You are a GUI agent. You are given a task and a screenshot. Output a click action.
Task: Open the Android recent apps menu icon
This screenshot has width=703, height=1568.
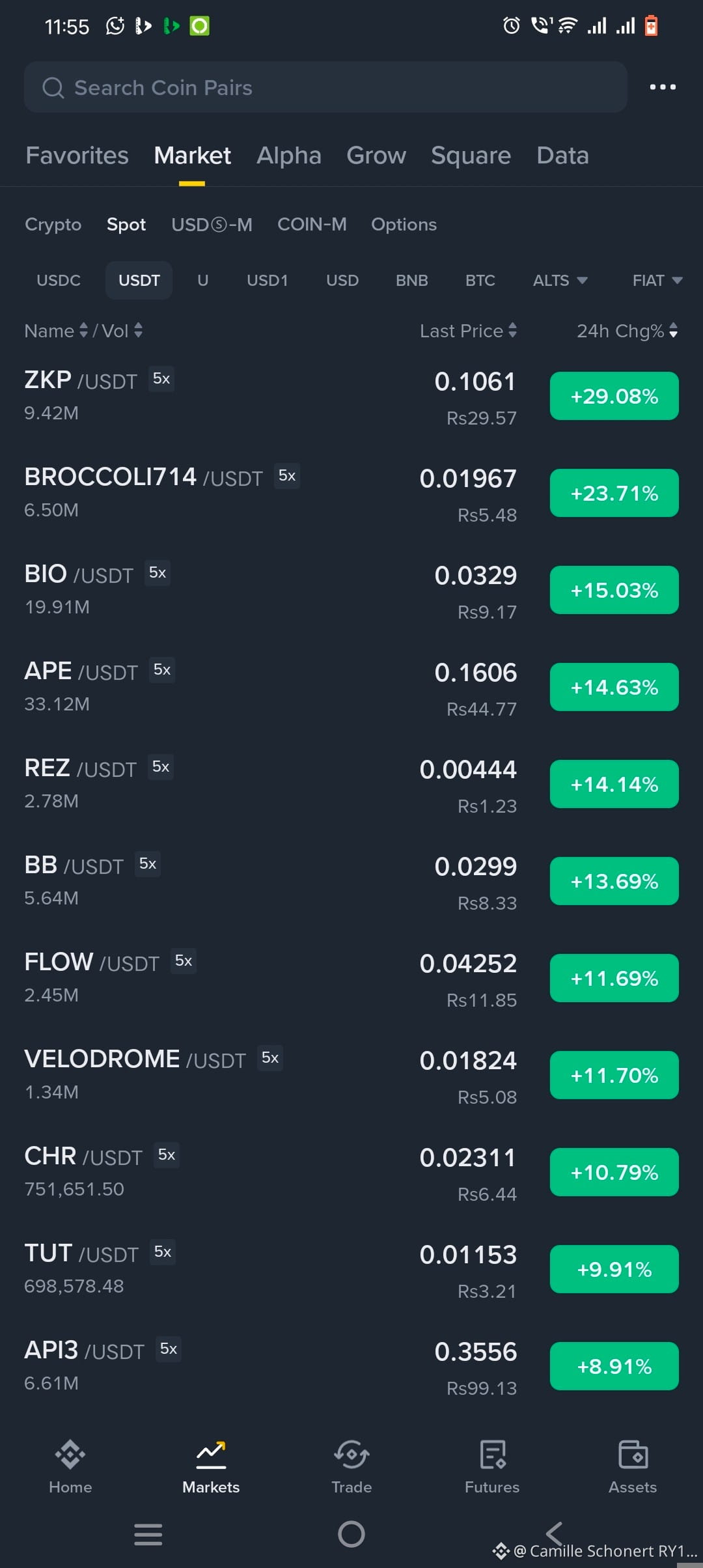tap(148, 1534)
